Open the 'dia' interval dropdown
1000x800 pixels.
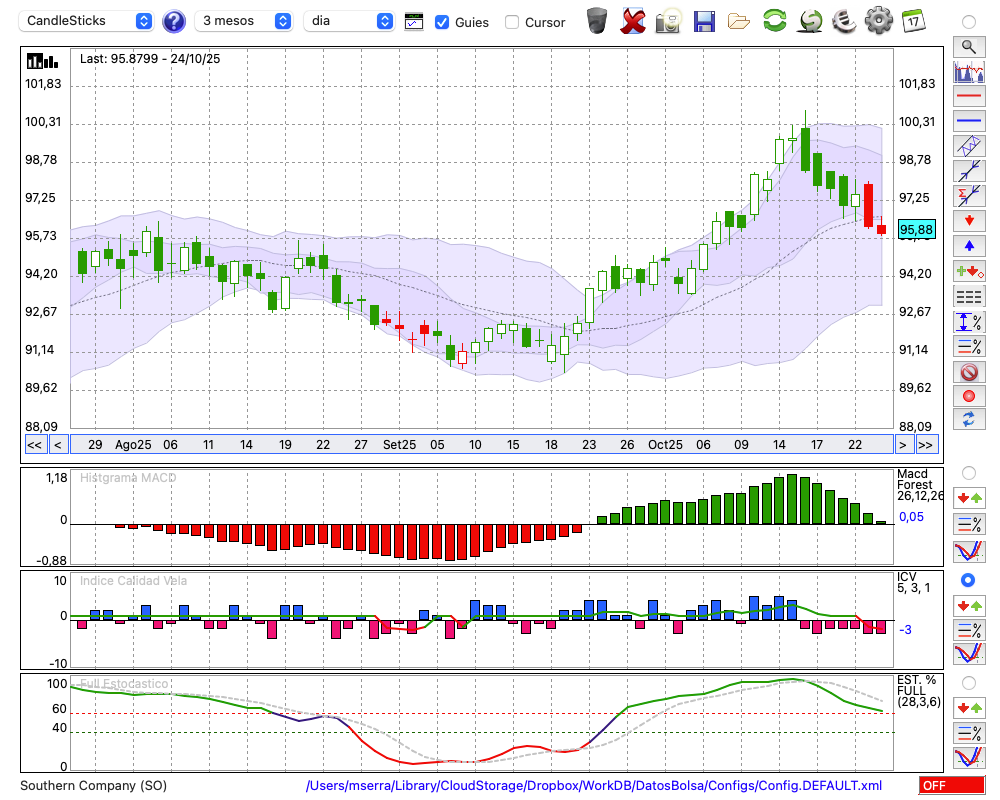tap(349, 21)
